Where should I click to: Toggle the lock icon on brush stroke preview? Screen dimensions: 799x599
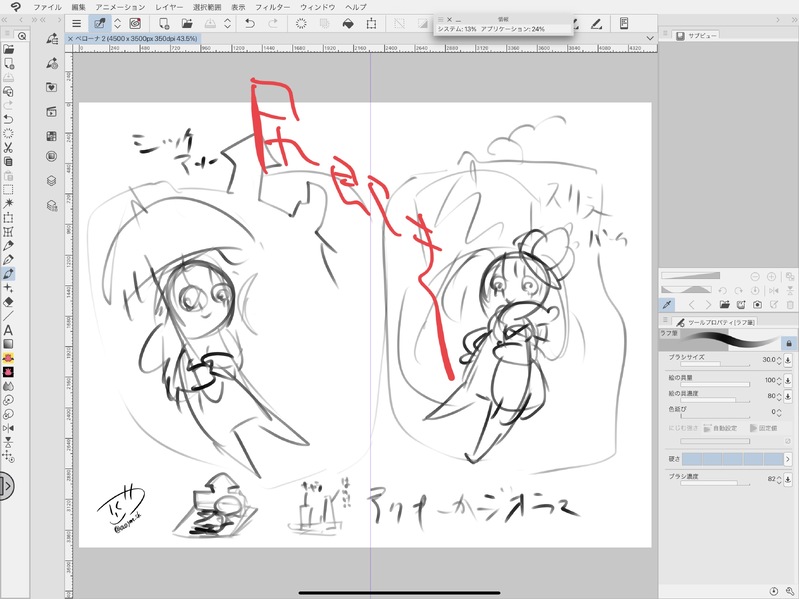pyautogui.click(x=789, y=343)
